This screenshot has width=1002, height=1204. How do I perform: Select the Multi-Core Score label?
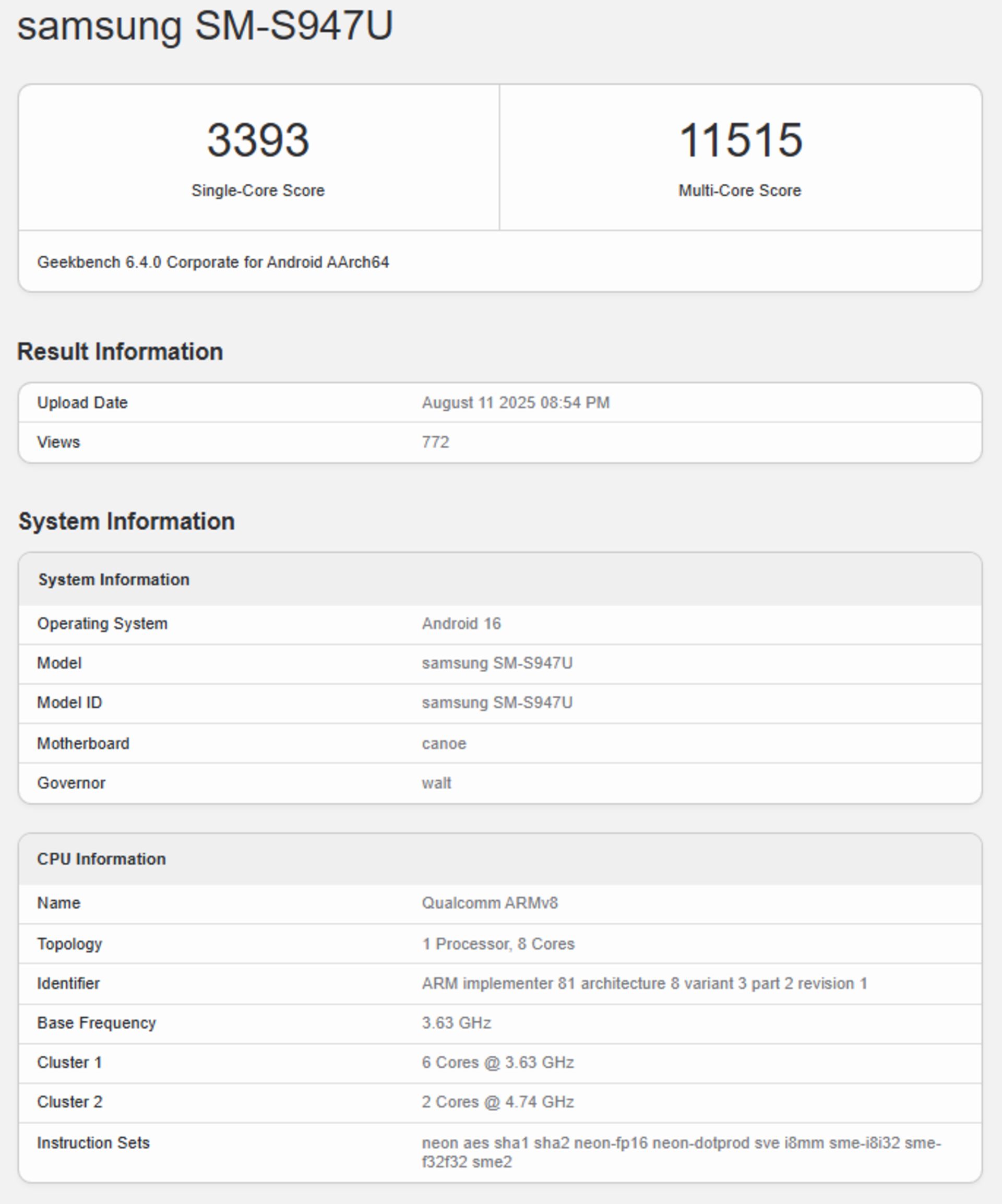point(739,190)
